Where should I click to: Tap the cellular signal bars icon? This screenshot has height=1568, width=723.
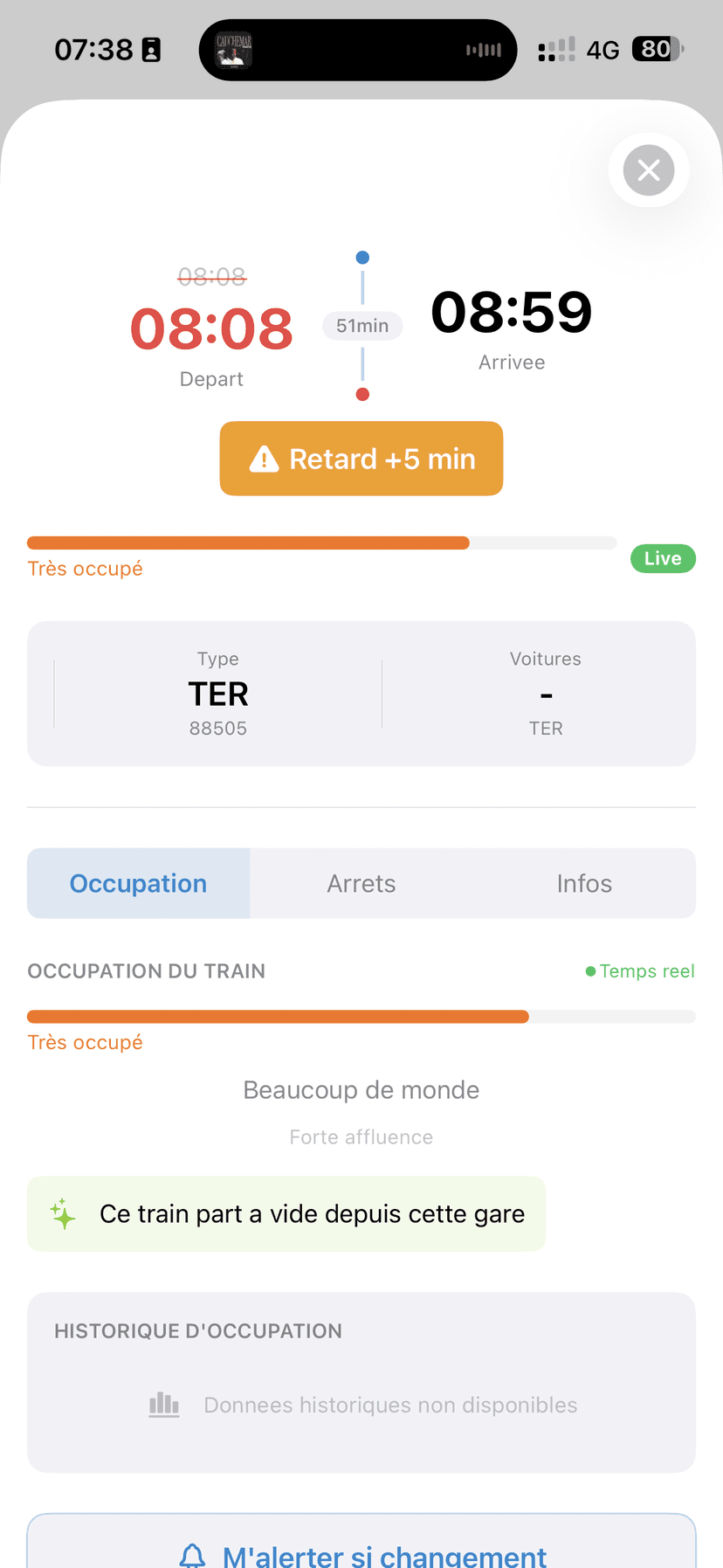tap(556, 50)
